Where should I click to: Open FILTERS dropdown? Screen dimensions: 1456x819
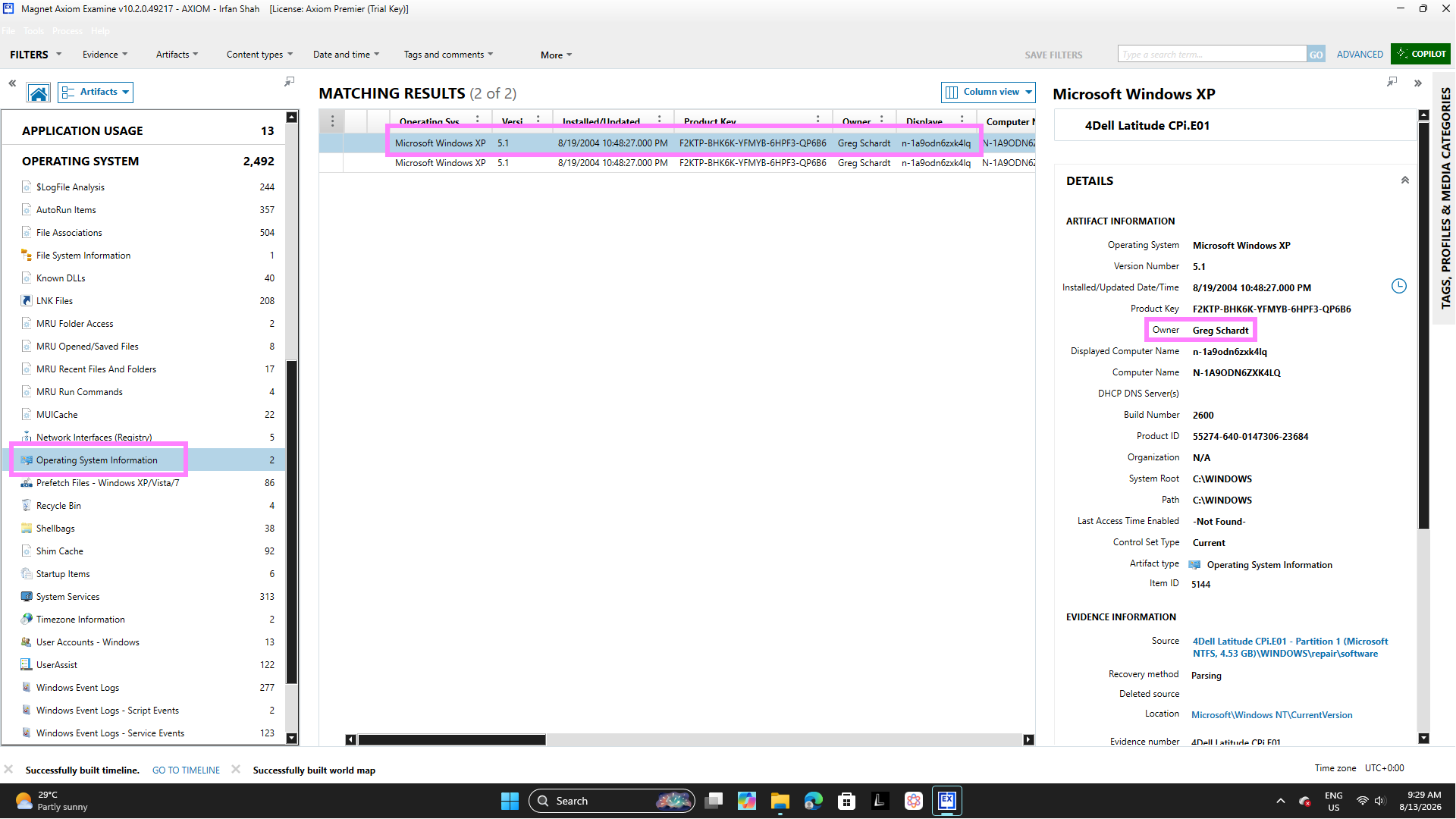point(36,55)
